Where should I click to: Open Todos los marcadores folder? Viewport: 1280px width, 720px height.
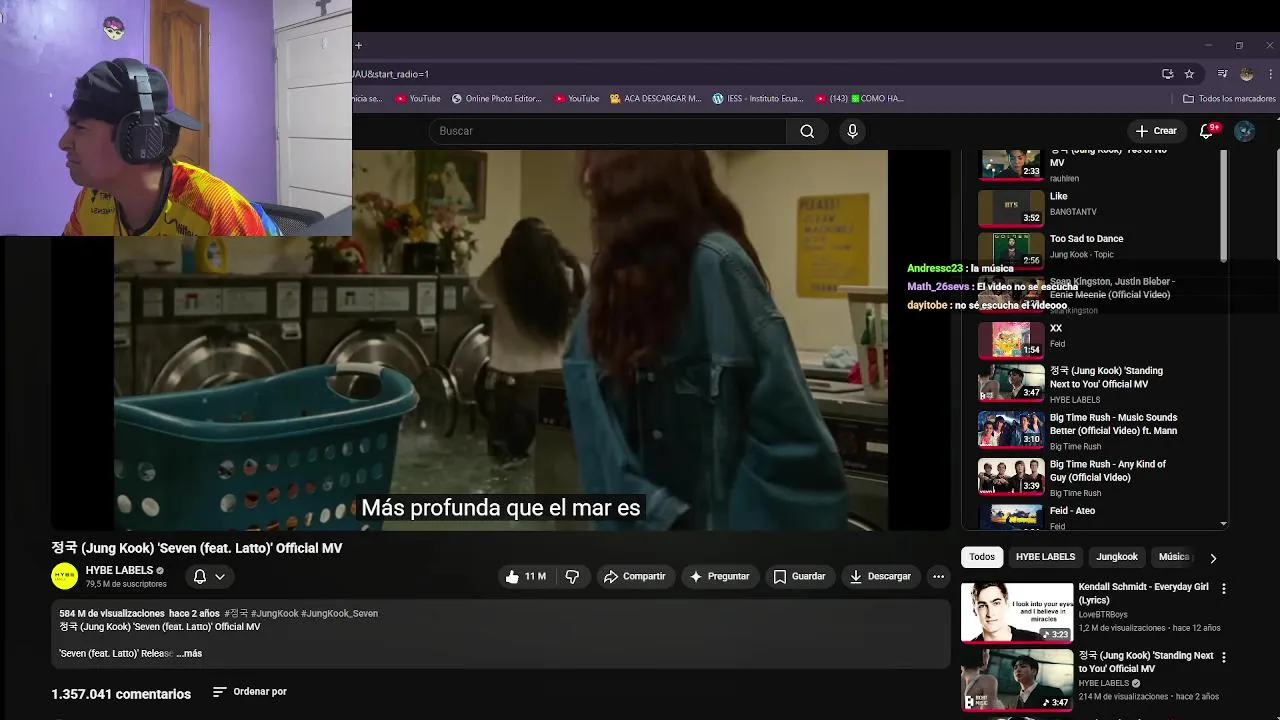coord(1229,99)
